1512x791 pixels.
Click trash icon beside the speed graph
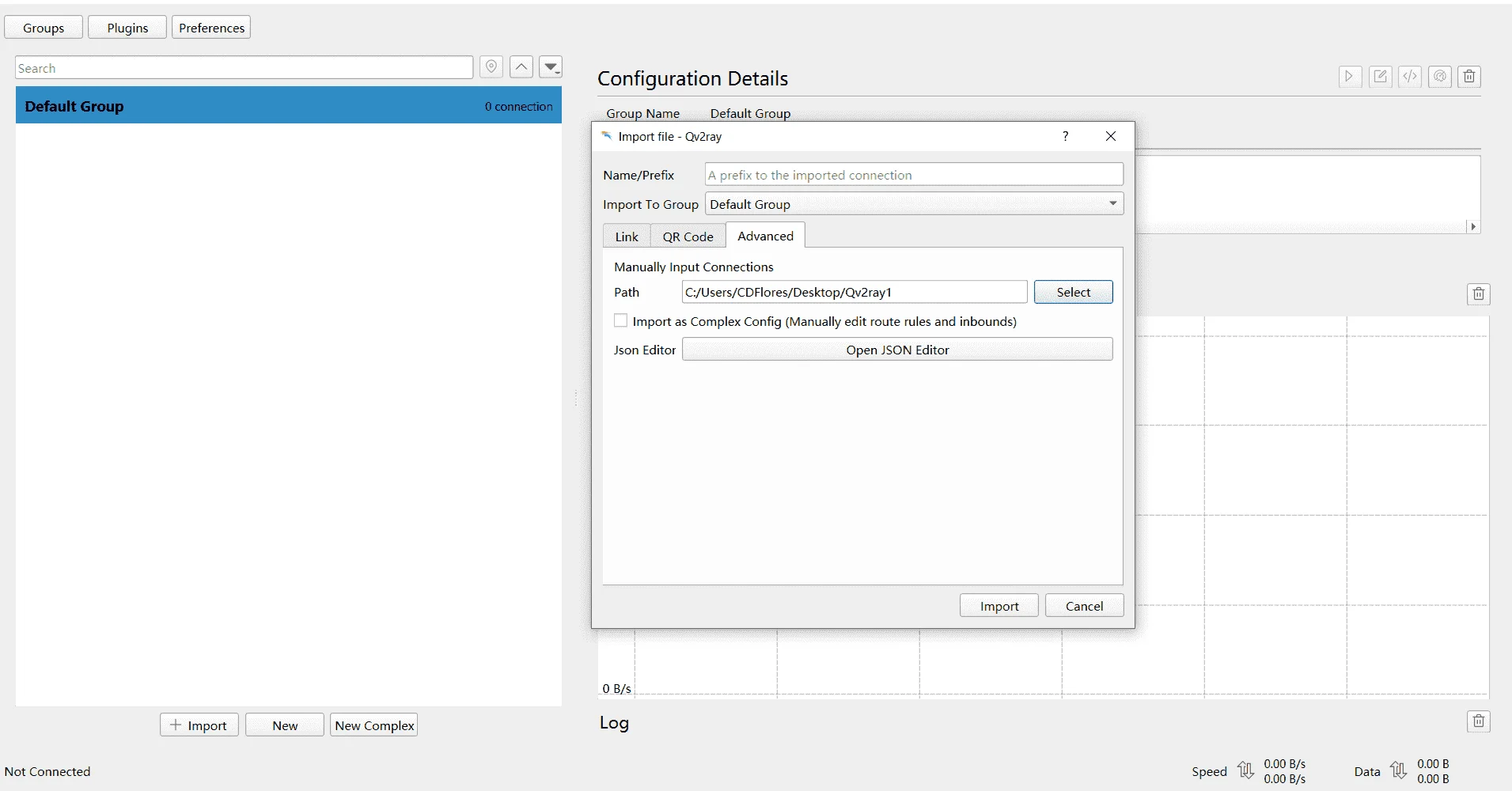pyautogui.click(x=1479, y=294)
